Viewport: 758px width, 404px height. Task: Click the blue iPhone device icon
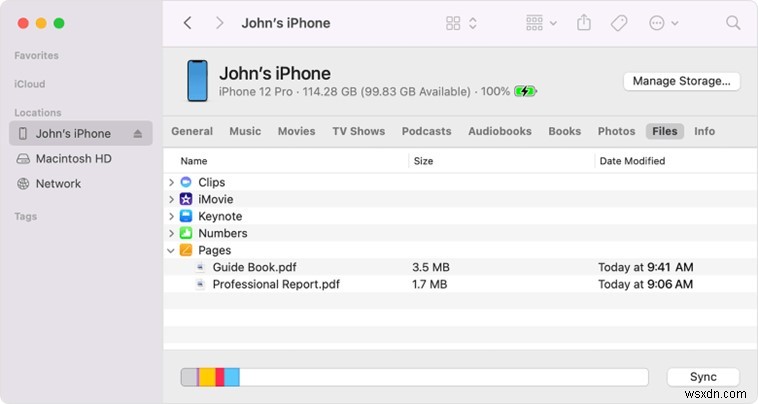coord(197,81)
